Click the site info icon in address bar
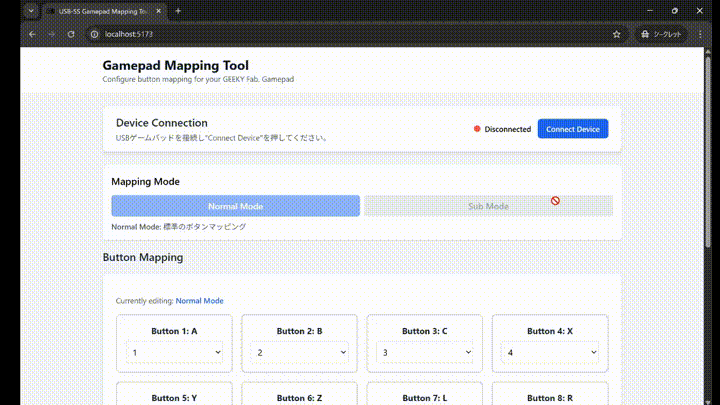The height and width of the screenshot is (405, 720). (x=94, y=34)
